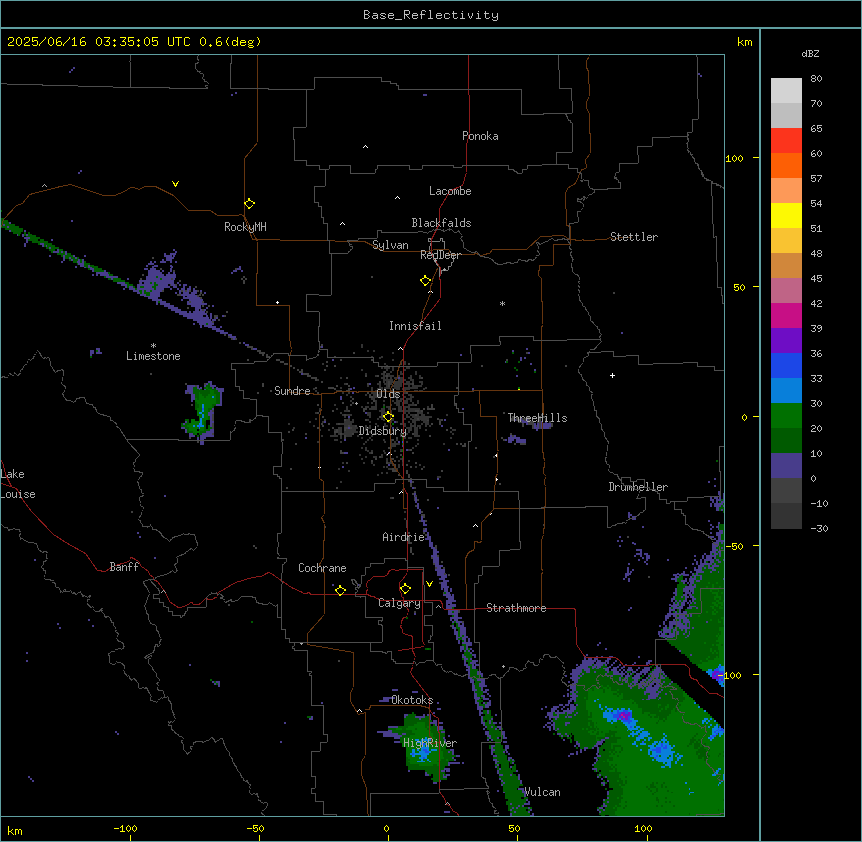This screenshot has height=842, width=862.
Task: Click the Didsbury label
Action: tap(383, 431)
